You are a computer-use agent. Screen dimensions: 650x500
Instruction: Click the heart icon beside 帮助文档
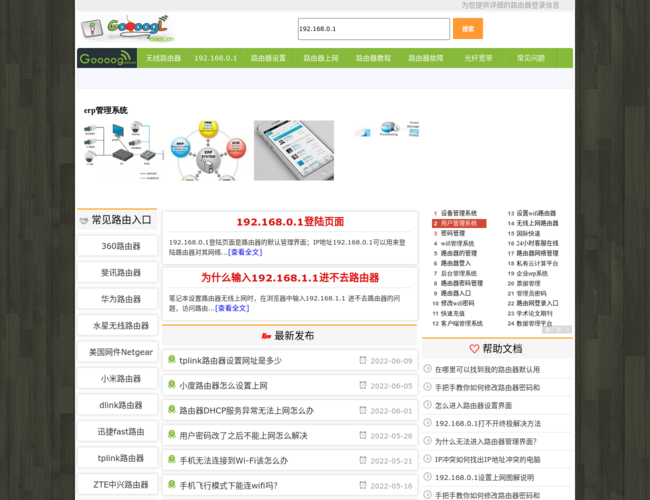point(474,349)
